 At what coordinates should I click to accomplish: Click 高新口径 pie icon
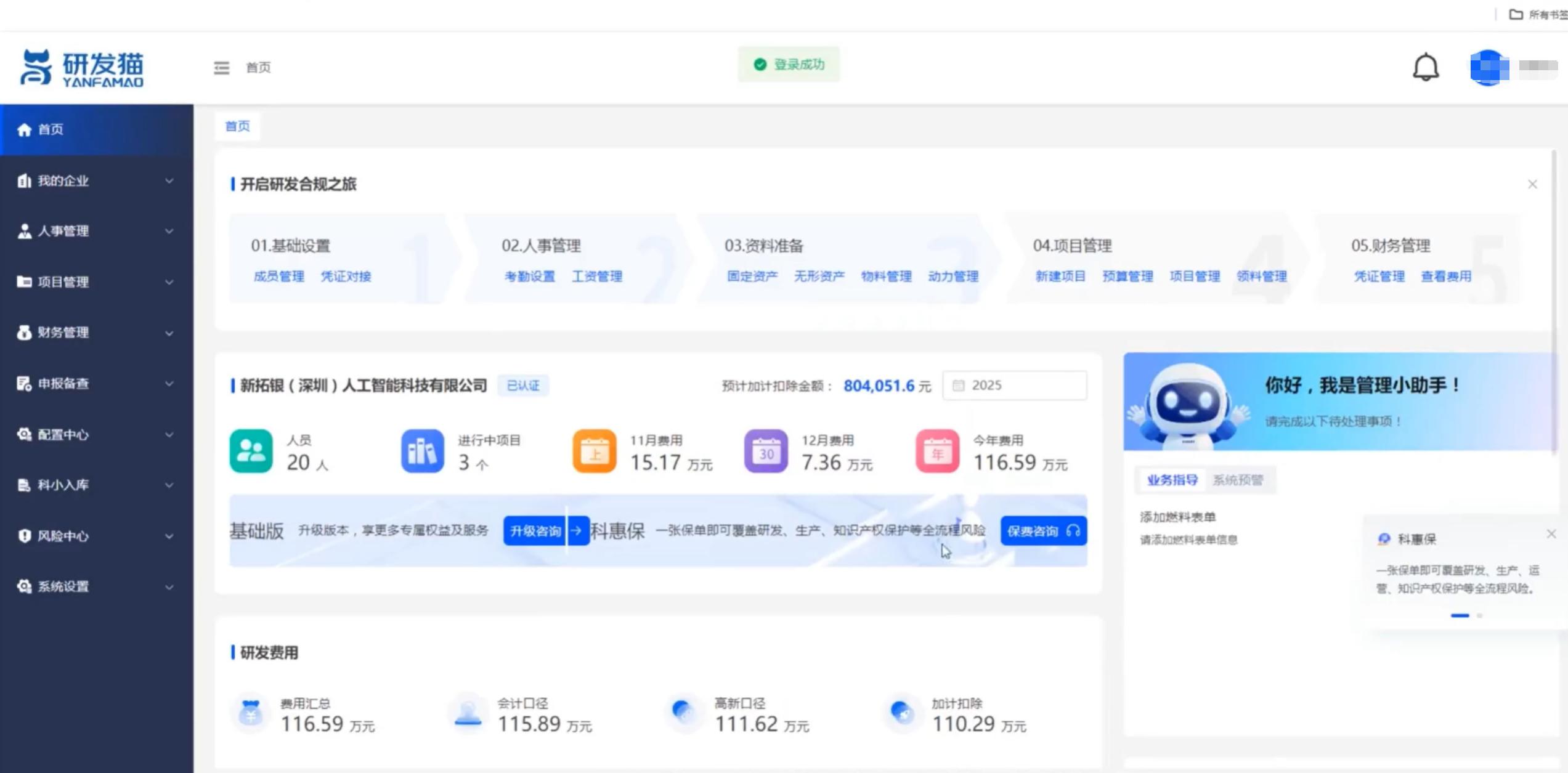pos(683,712)
